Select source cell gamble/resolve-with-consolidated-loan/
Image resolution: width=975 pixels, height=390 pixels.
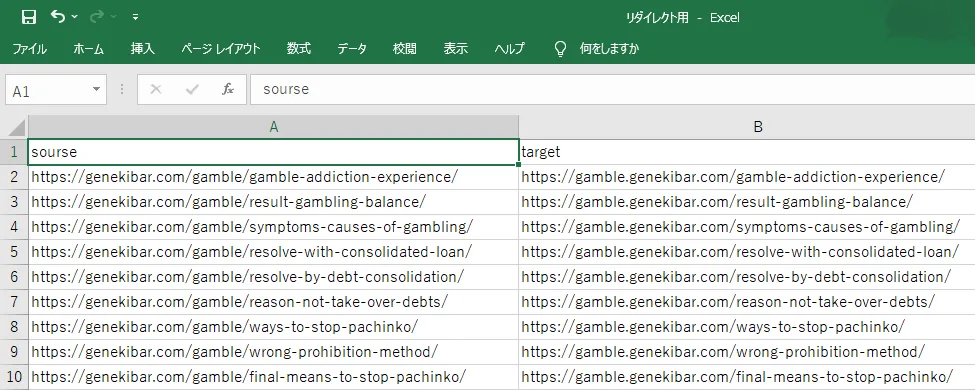(273, 252)
